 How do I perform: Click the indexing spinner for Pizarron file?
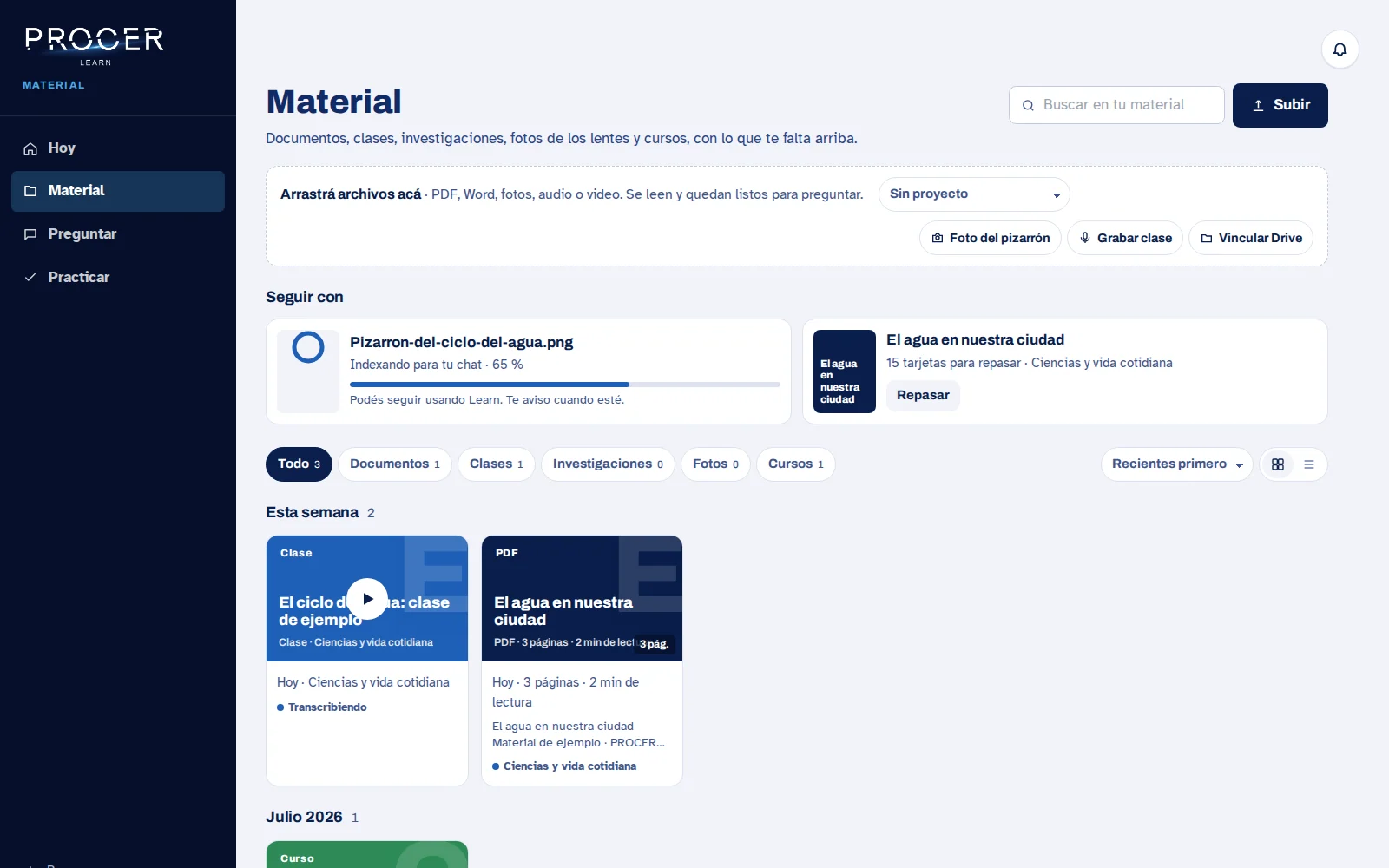308,347
